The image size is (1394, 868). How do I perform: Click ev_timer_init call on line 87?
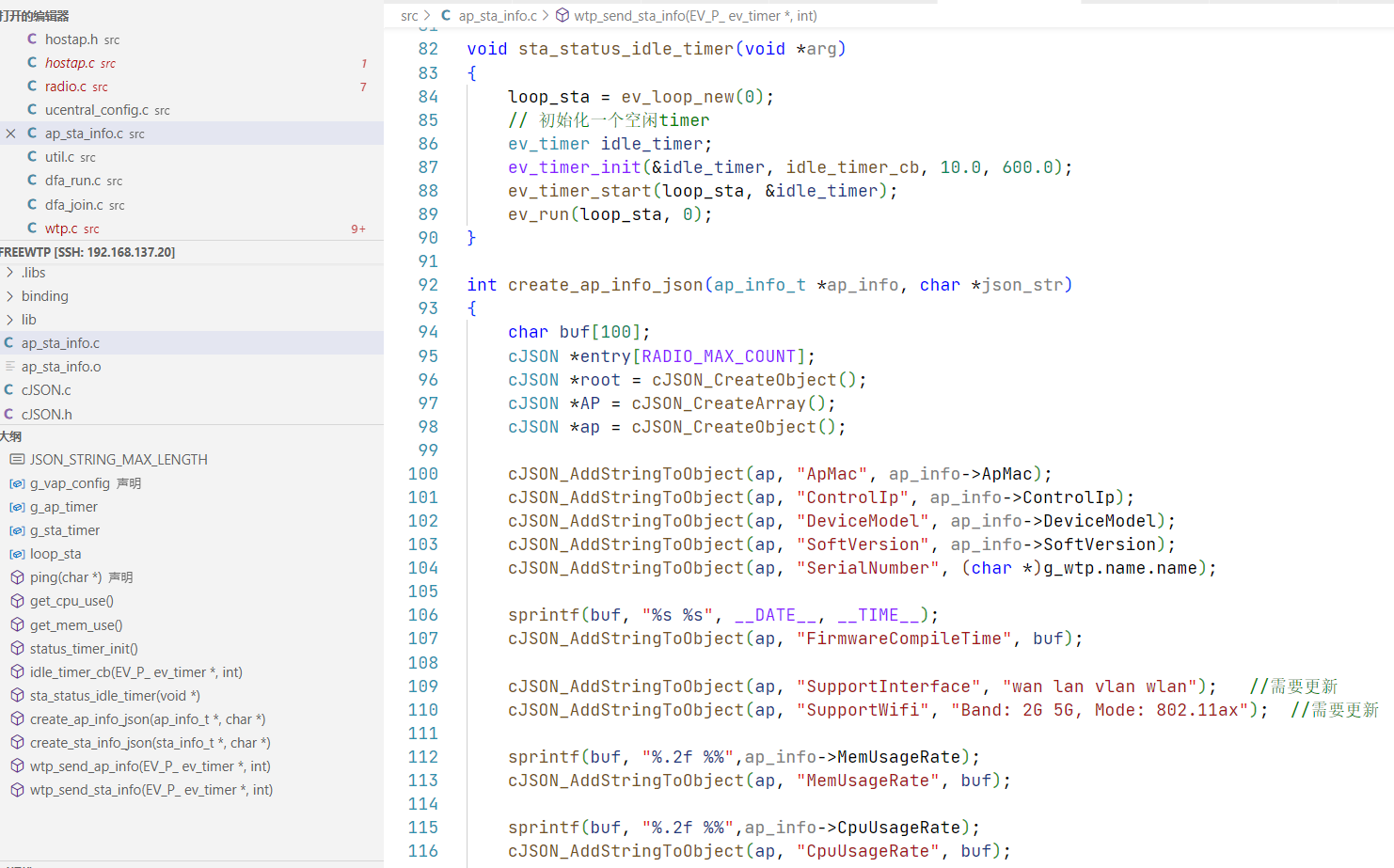click(574, 167)
